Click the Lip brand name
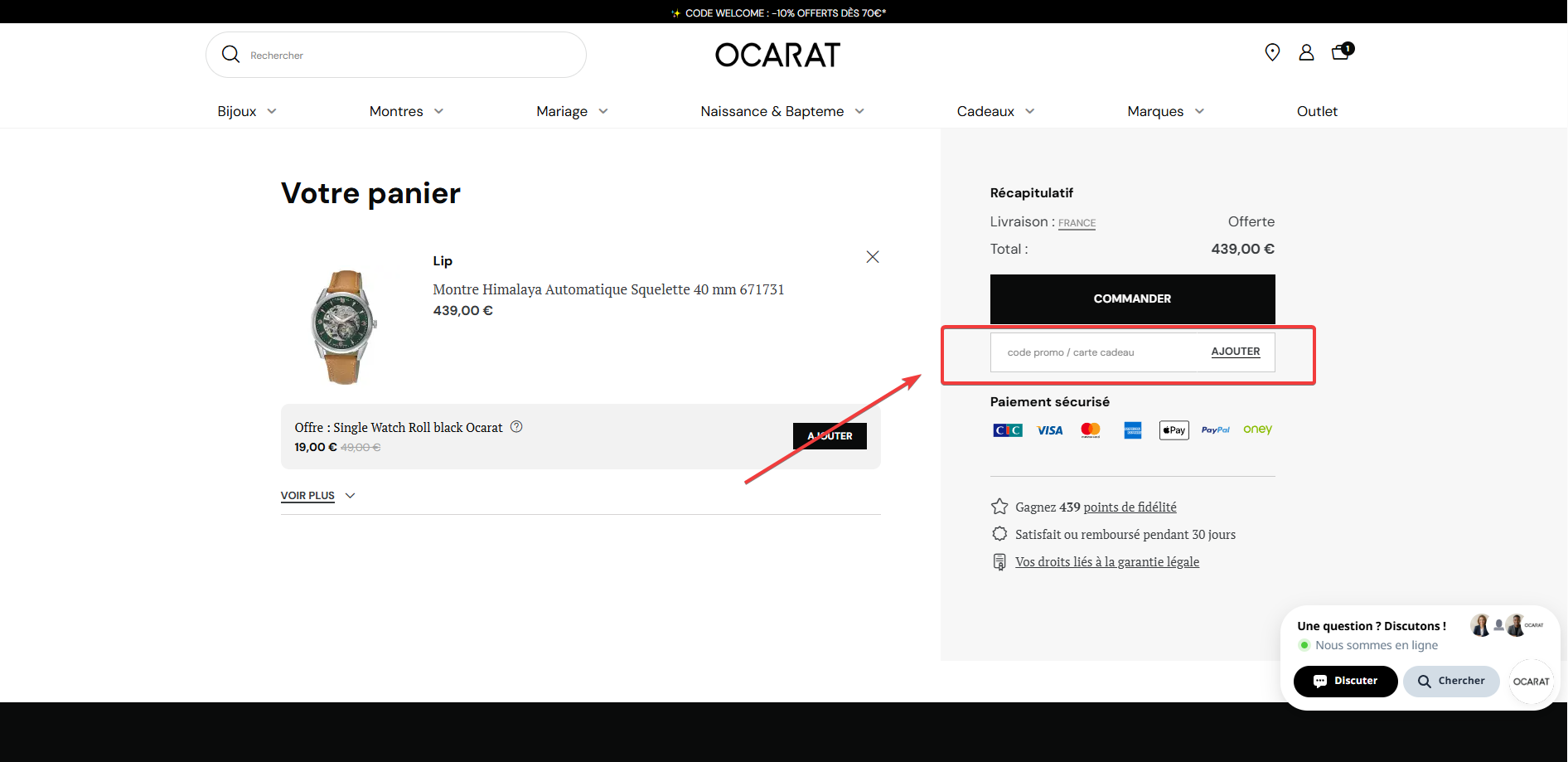 [x=443, y=260]
